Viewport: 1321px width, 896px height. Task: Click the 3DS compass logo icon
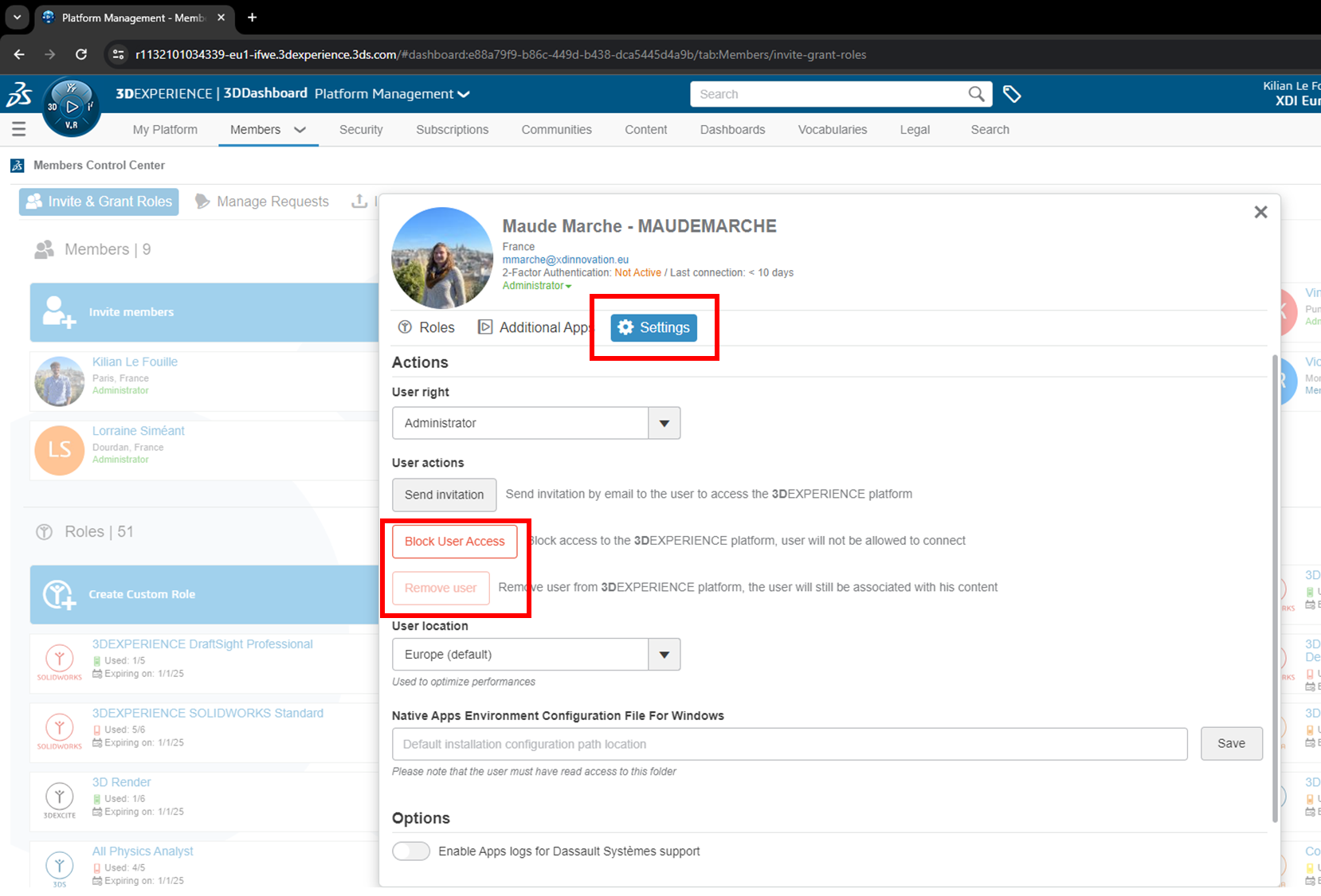[71, 107]
